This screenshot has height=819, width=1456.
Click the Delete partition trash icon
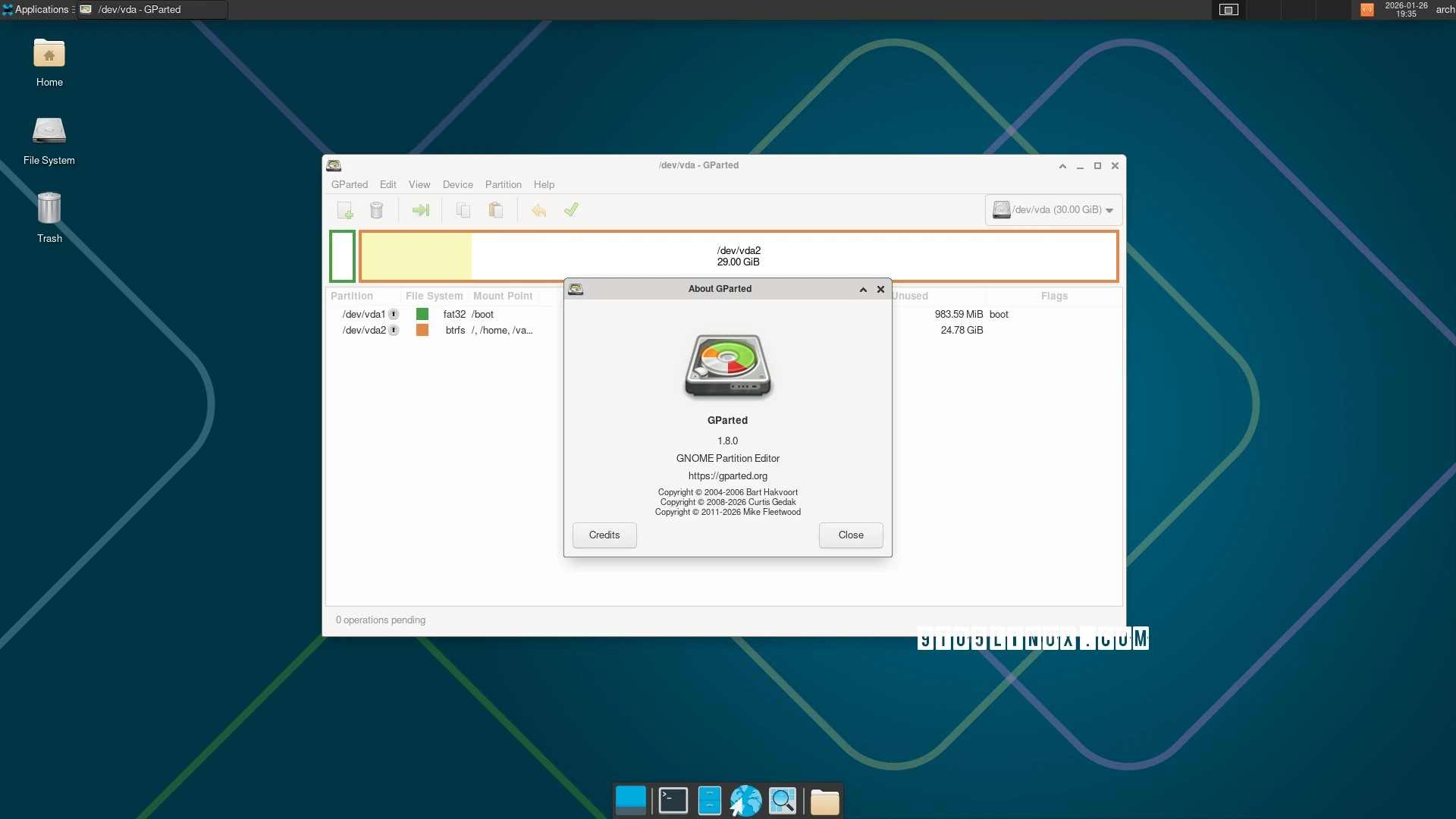pyautogui.click(x=377, y=210)
